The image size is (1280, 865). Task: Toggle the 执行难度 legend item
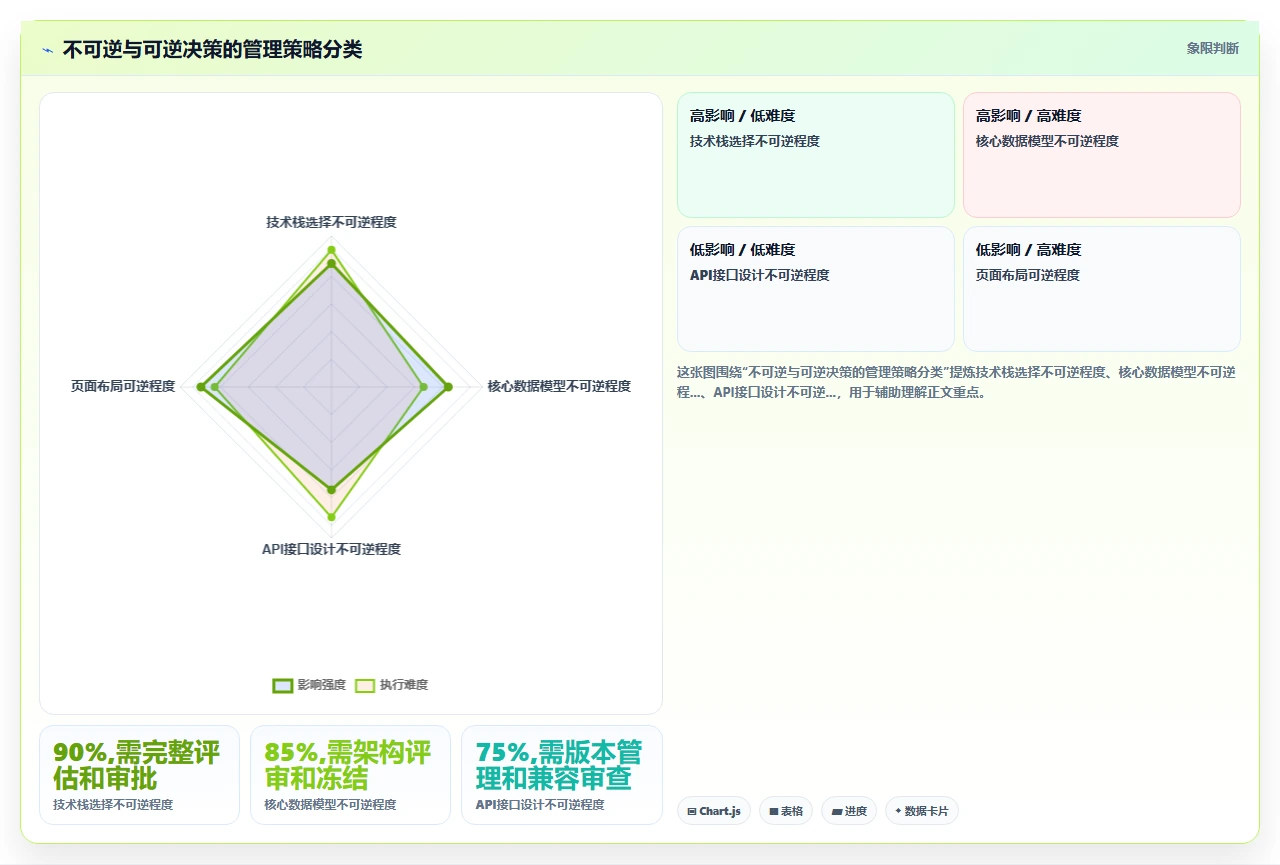coord(391,685)
